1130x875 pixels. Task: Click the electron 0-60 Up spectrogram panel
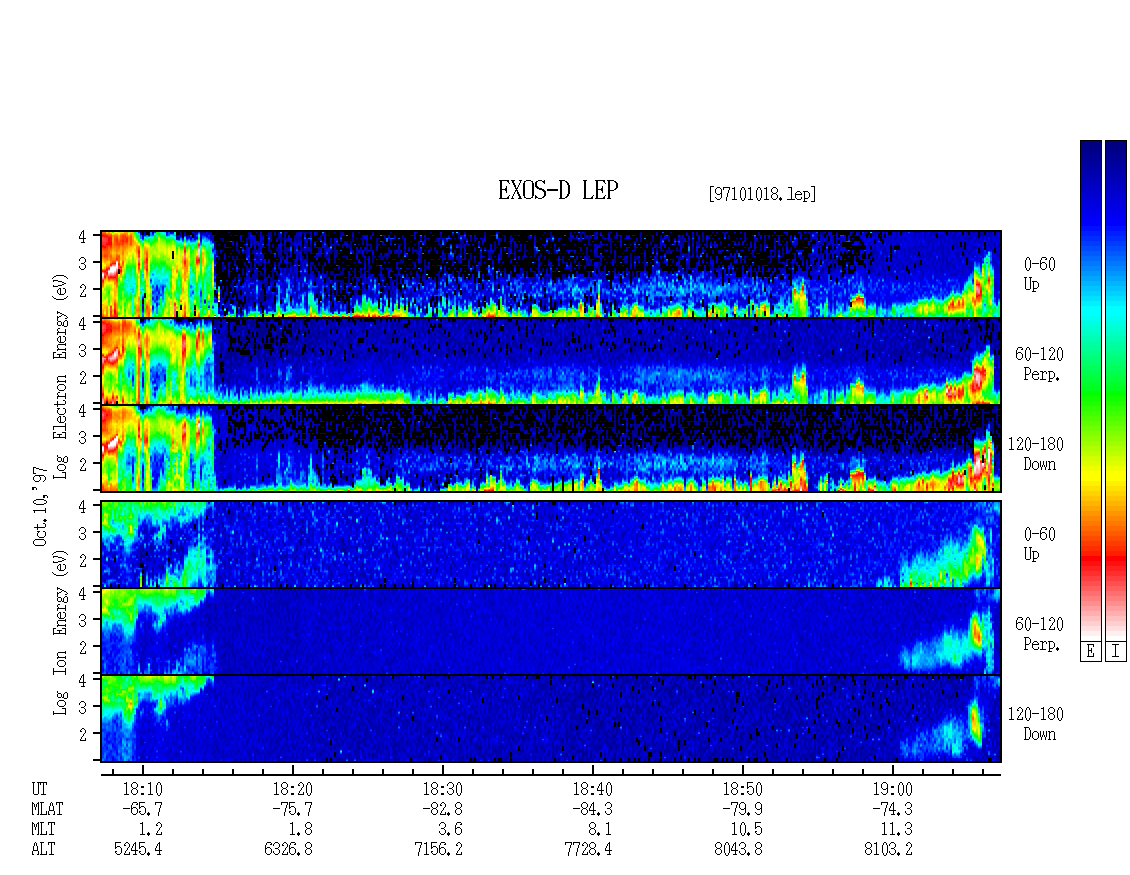pos(551,274)
